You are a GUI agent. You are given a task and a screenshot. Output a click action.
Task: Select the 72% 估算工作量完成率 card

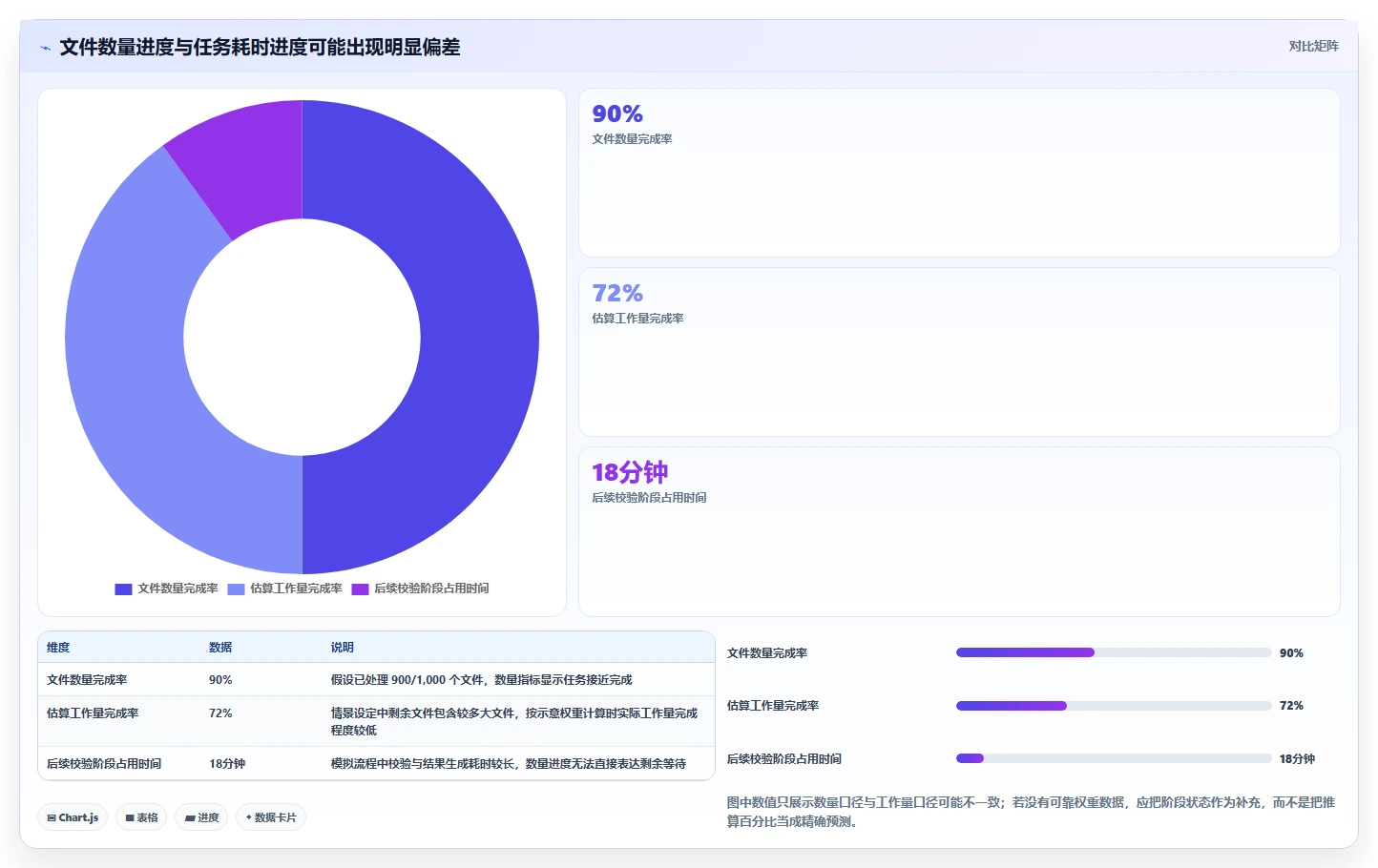pos(959,352)
